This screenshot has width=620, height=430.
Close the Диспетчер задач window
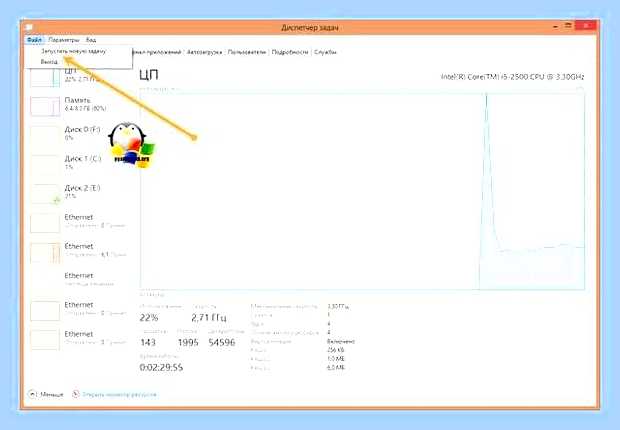tap(586, 26)
